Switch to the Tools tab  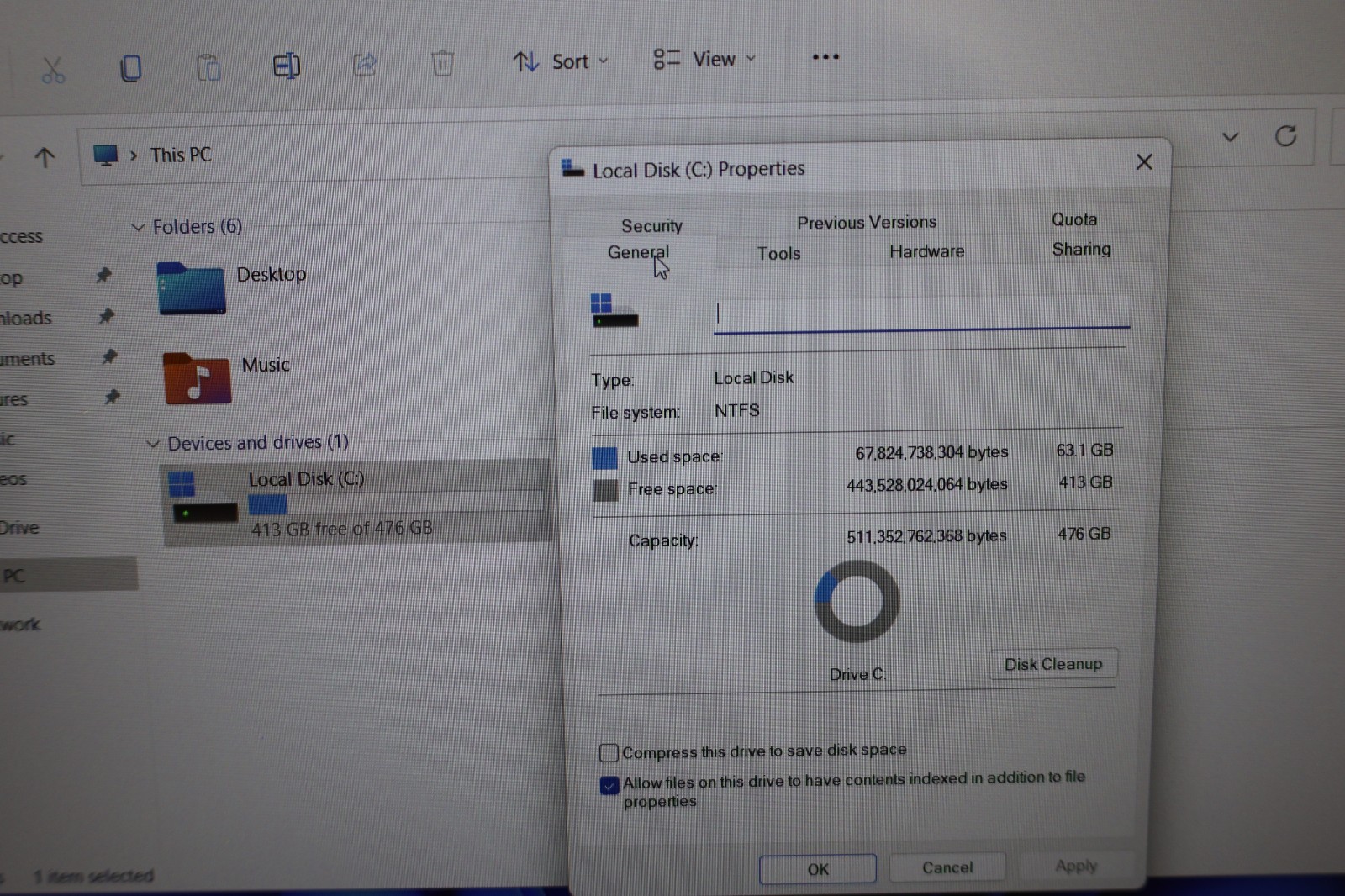778,253
